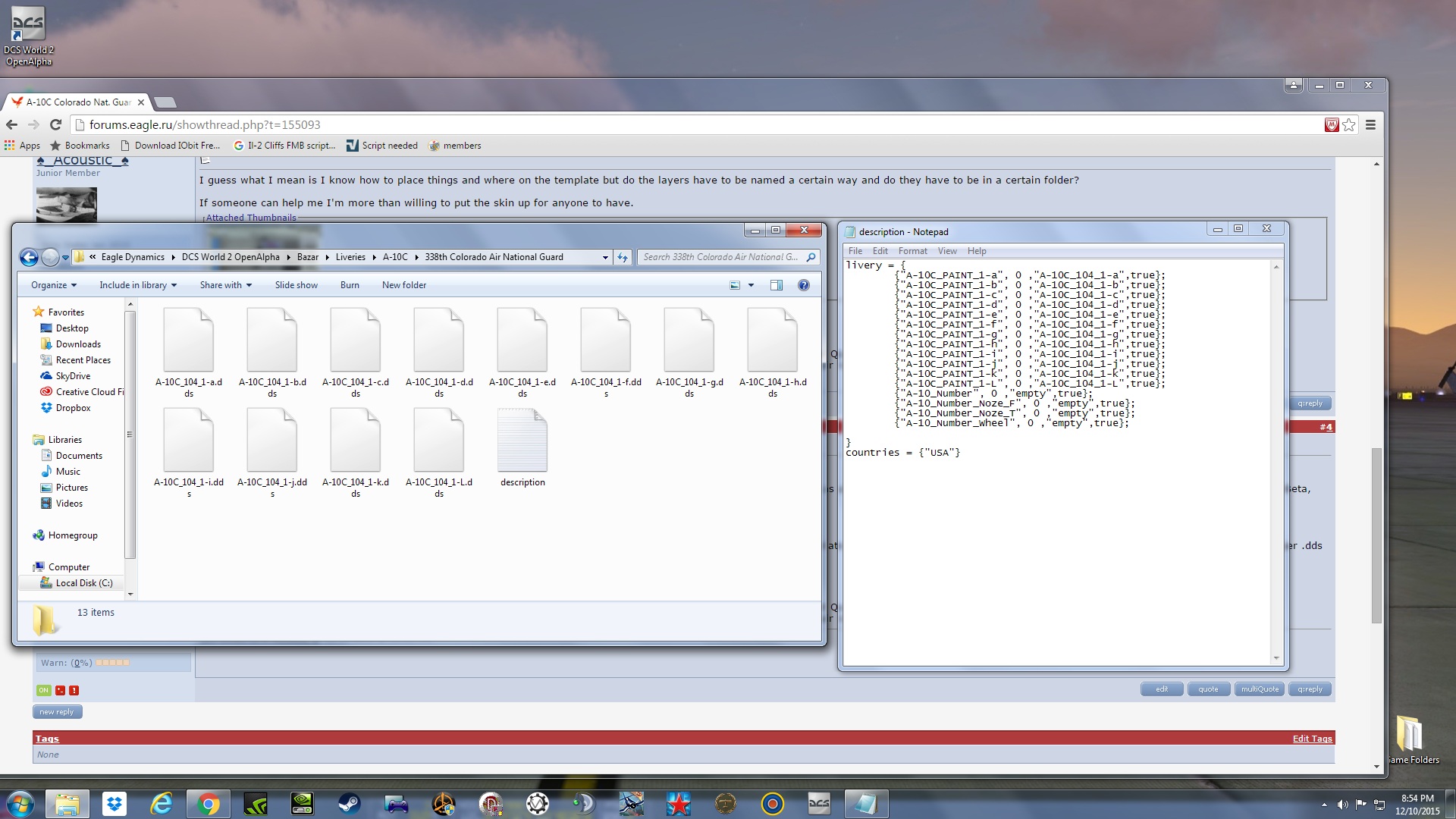Expand the Liveries breadcrumb arrow
The height and width of the screenshot is (819, 1456).
coord(374,258)
